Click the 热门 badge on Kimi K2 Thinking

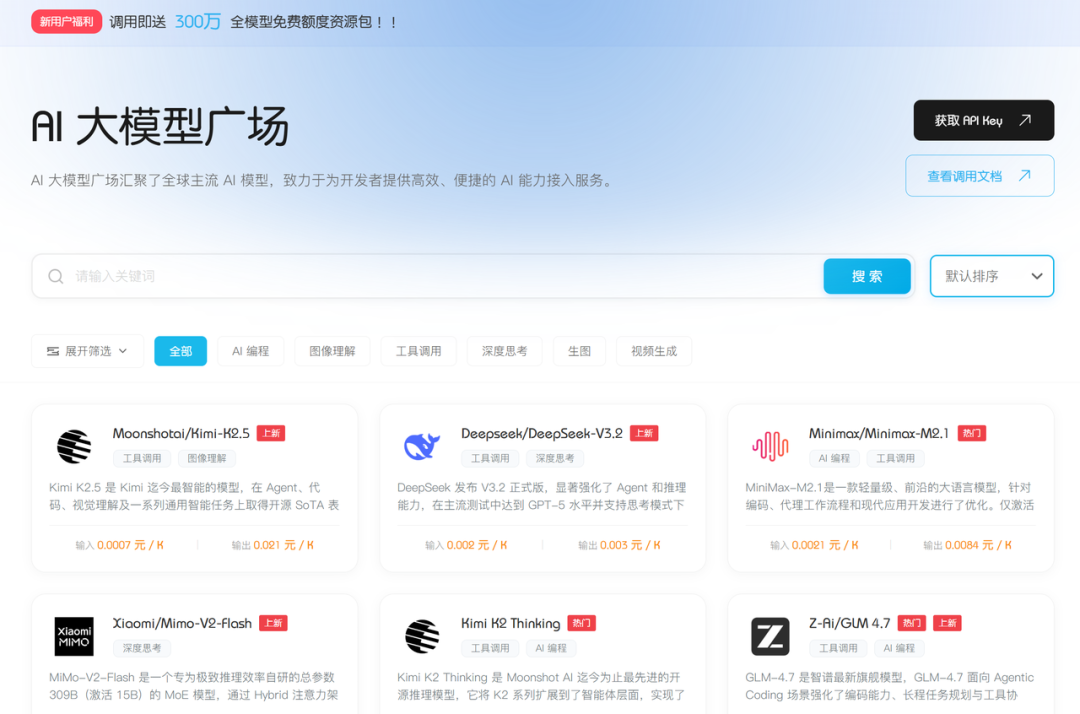point(581,623)
